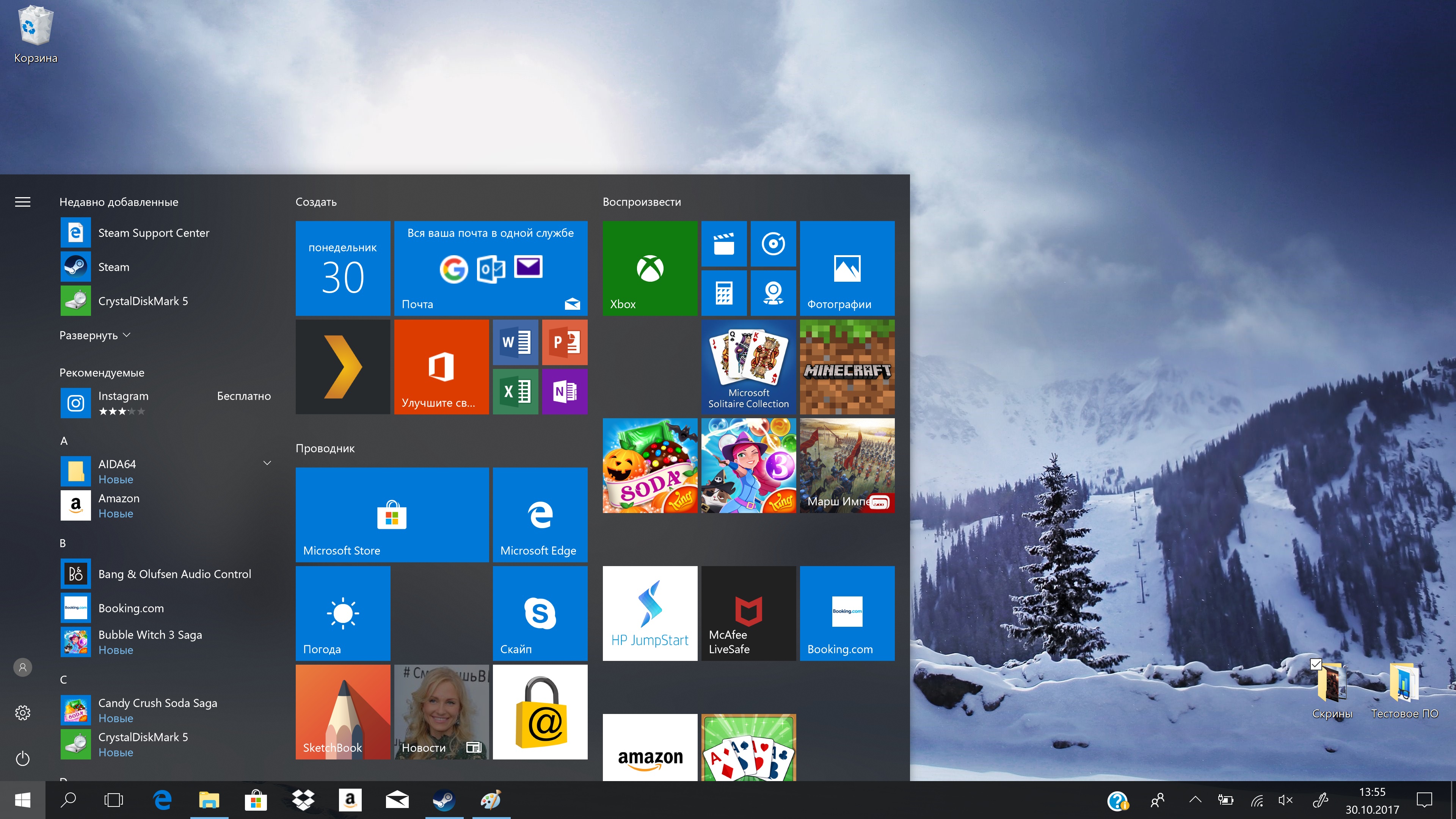
Task: Open Bang & Olufsen Audio Control entry
Action: pos(166,574)
